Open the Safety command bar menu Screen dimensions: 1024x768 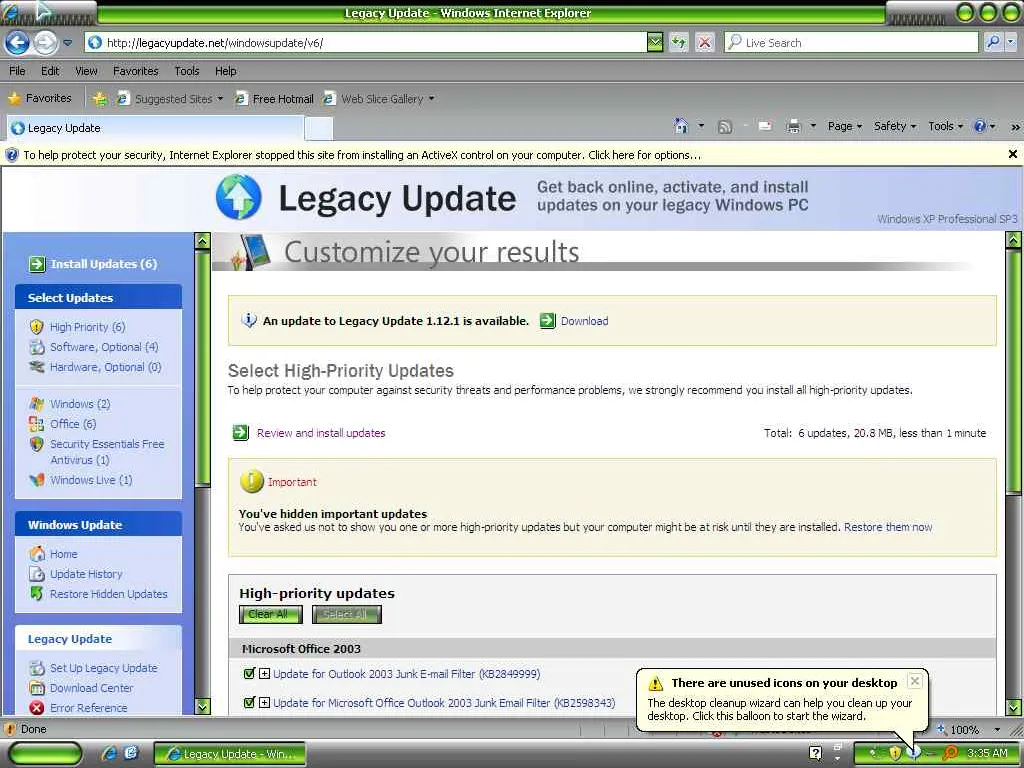point(895,126)
